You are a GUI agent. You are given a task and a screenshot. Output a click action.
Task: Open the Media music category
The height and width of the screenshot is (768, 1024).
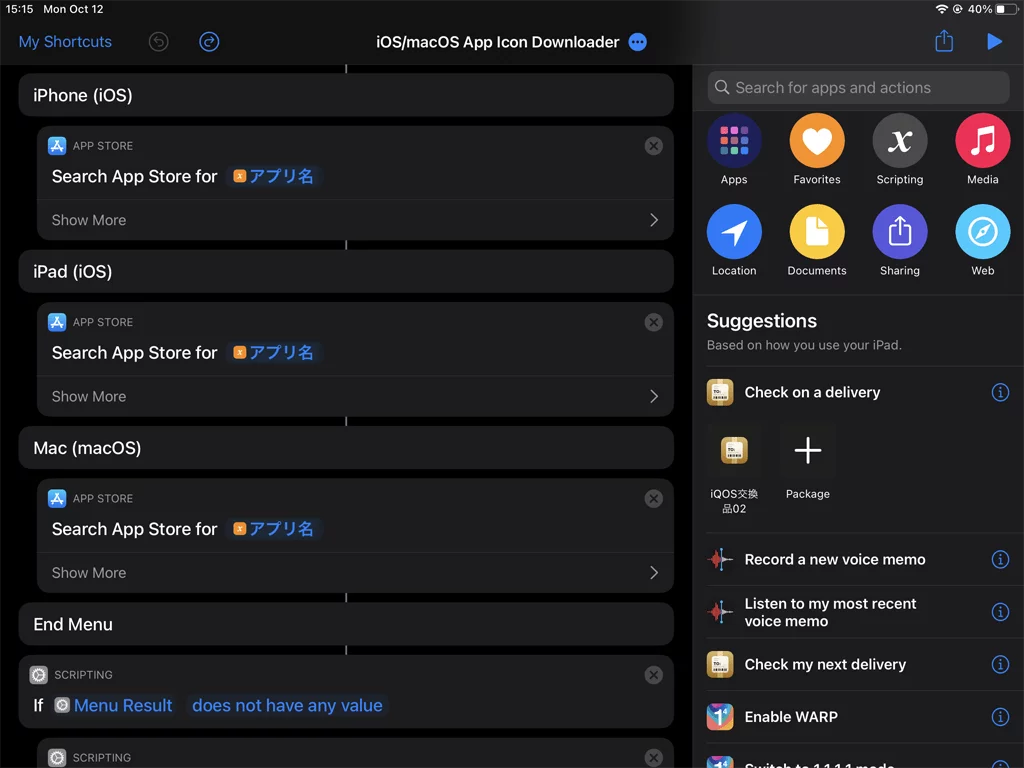point(983,140)
